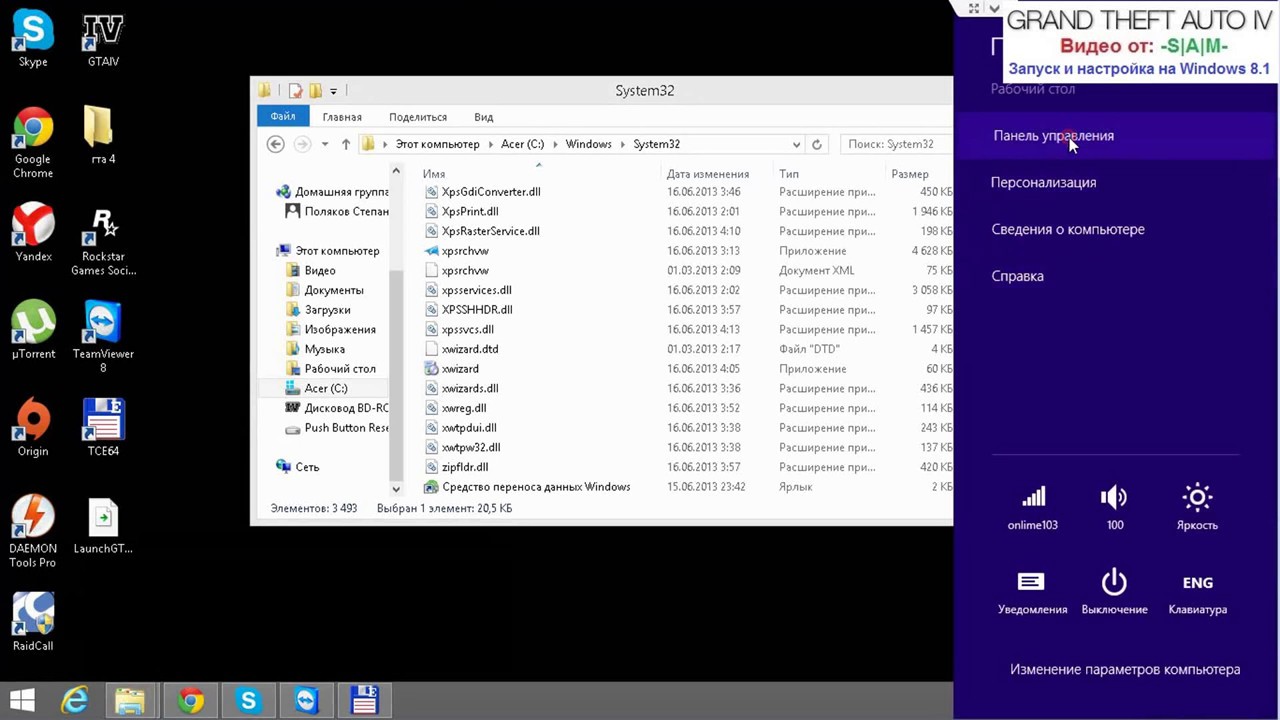Open Internet Explorer from the taskbar
This screenshot has height=720, width=1280.
[75, 701]
